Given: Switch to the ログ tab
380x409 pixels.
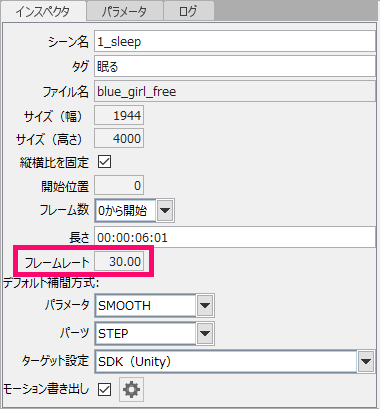Looking at the screenshot, I should 188,11.
